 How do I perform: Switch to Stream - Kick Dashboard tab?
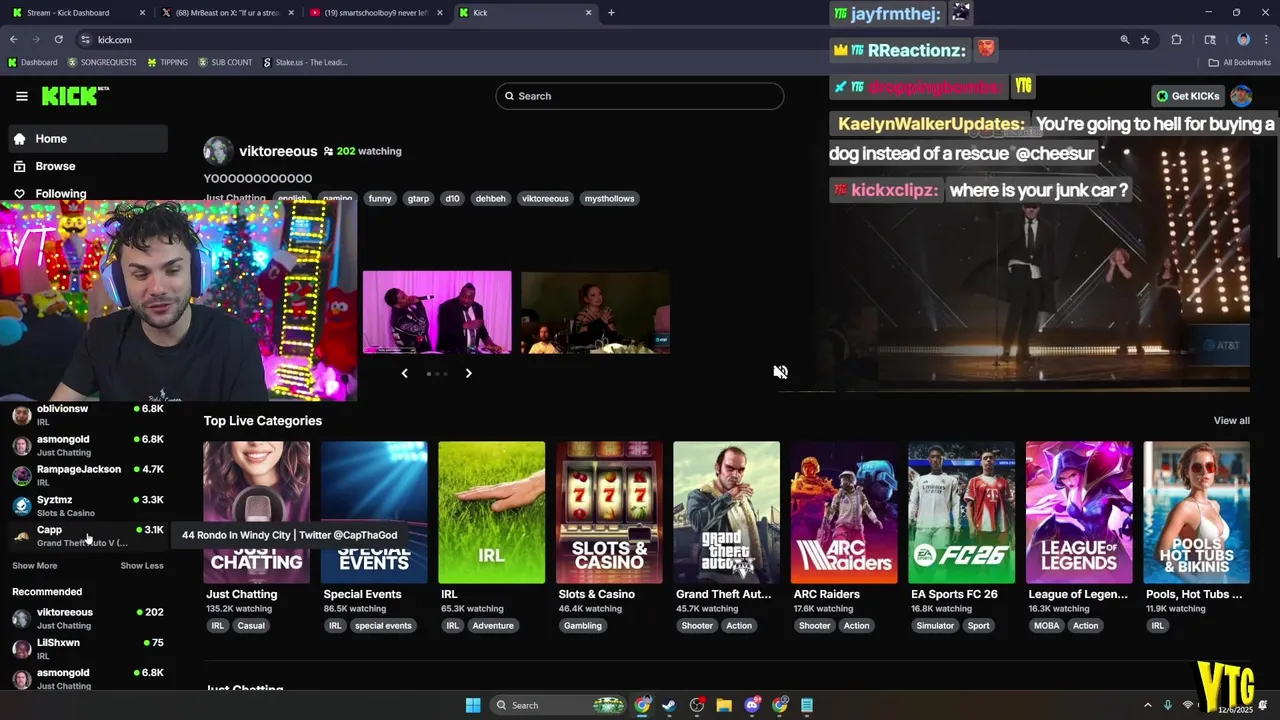pos(76,13)
